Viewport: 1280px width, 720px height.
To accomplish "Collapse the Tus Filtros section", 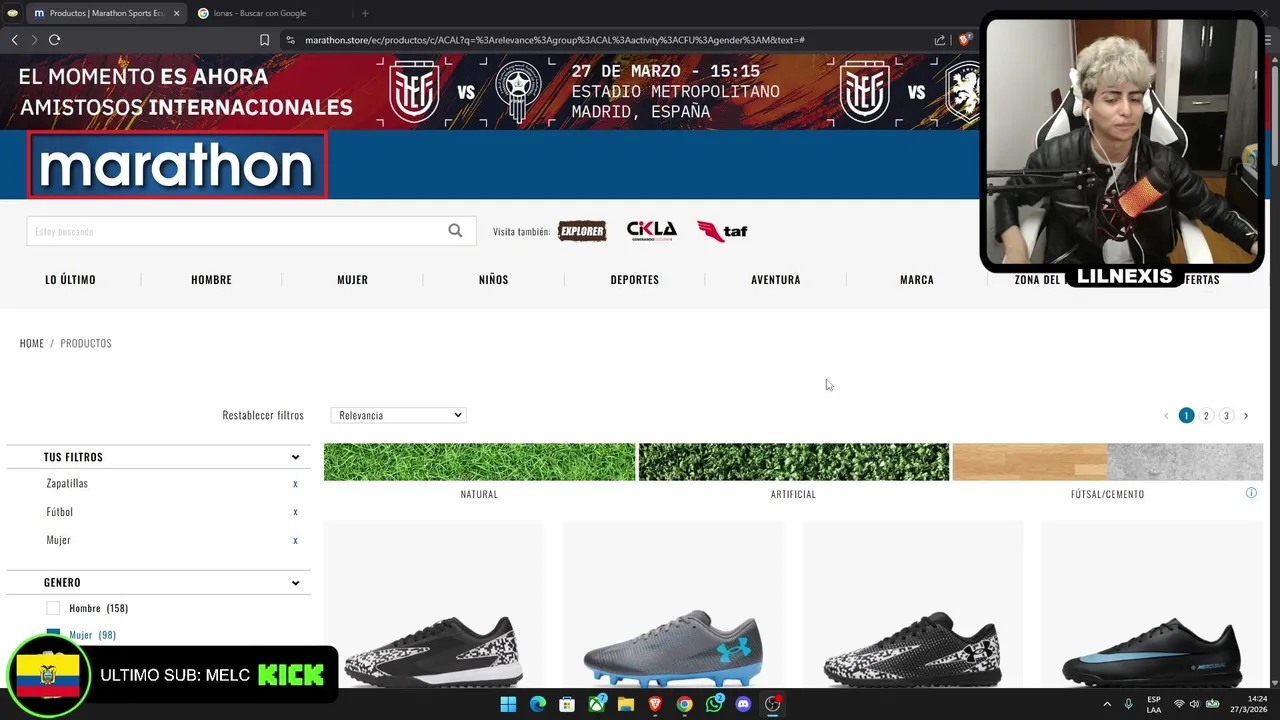I will (x=295, y=457).
